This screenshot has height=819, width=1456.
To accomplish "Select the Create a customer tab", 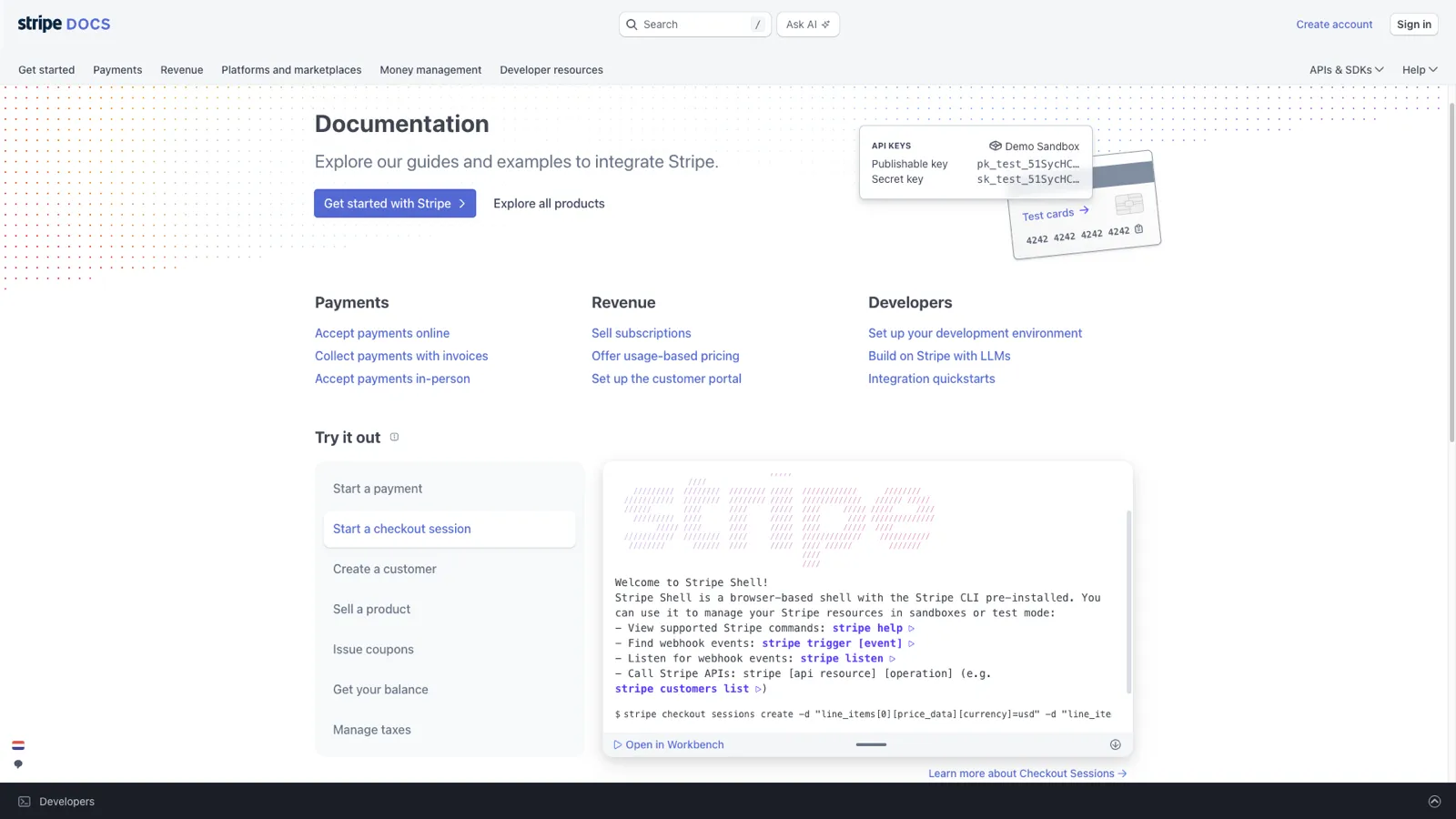I will coord(450,569).
